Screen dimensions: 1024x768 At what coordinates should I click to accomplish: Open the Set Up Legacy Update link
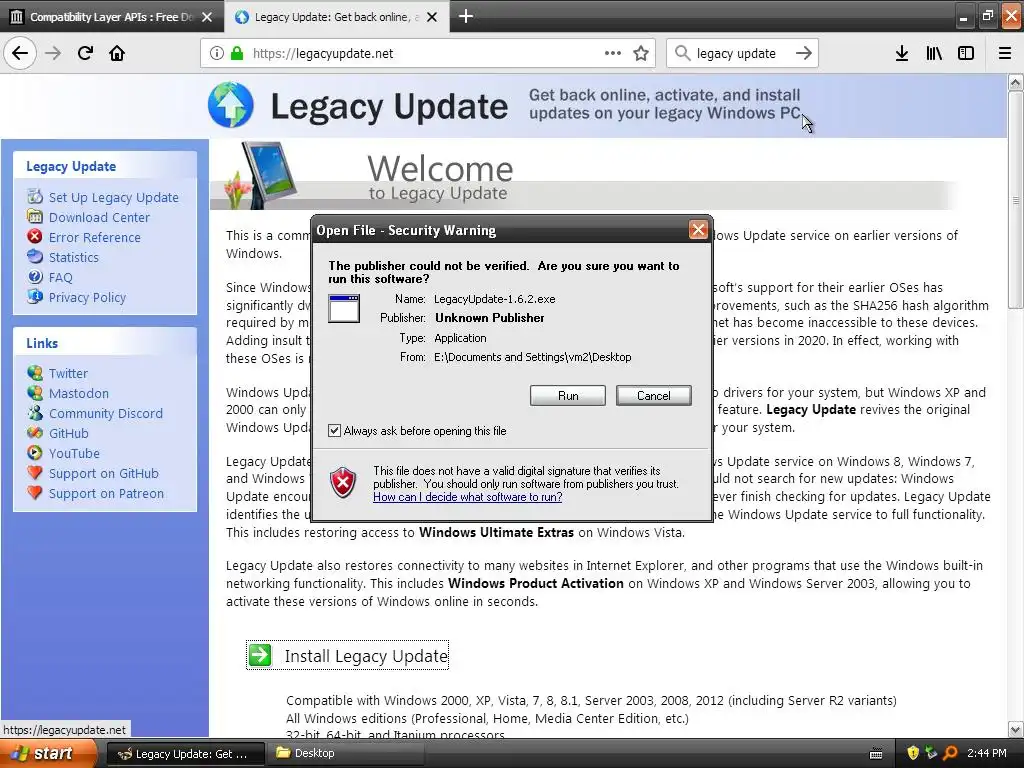[114, 197]
